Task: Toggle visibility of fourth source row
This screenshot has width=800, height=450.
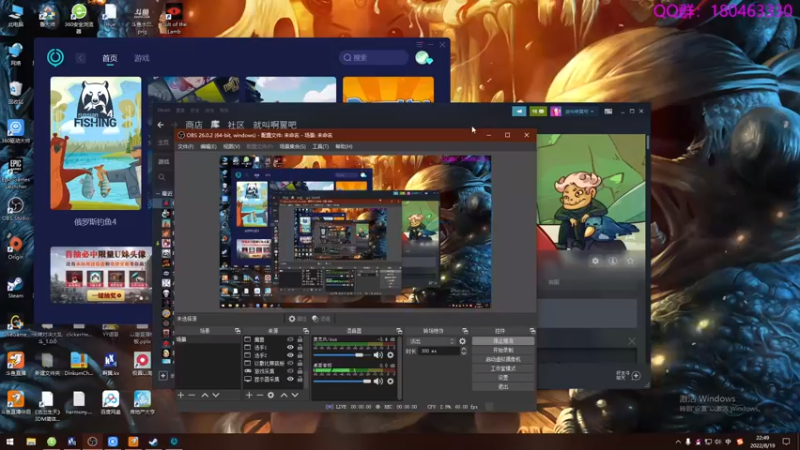Action: (290, 363)
